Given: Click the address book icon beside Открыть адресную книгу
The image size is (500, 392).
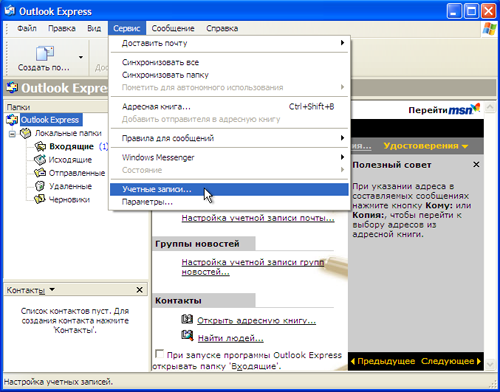Looking at the screenshot, I should (x=187, y=319).
